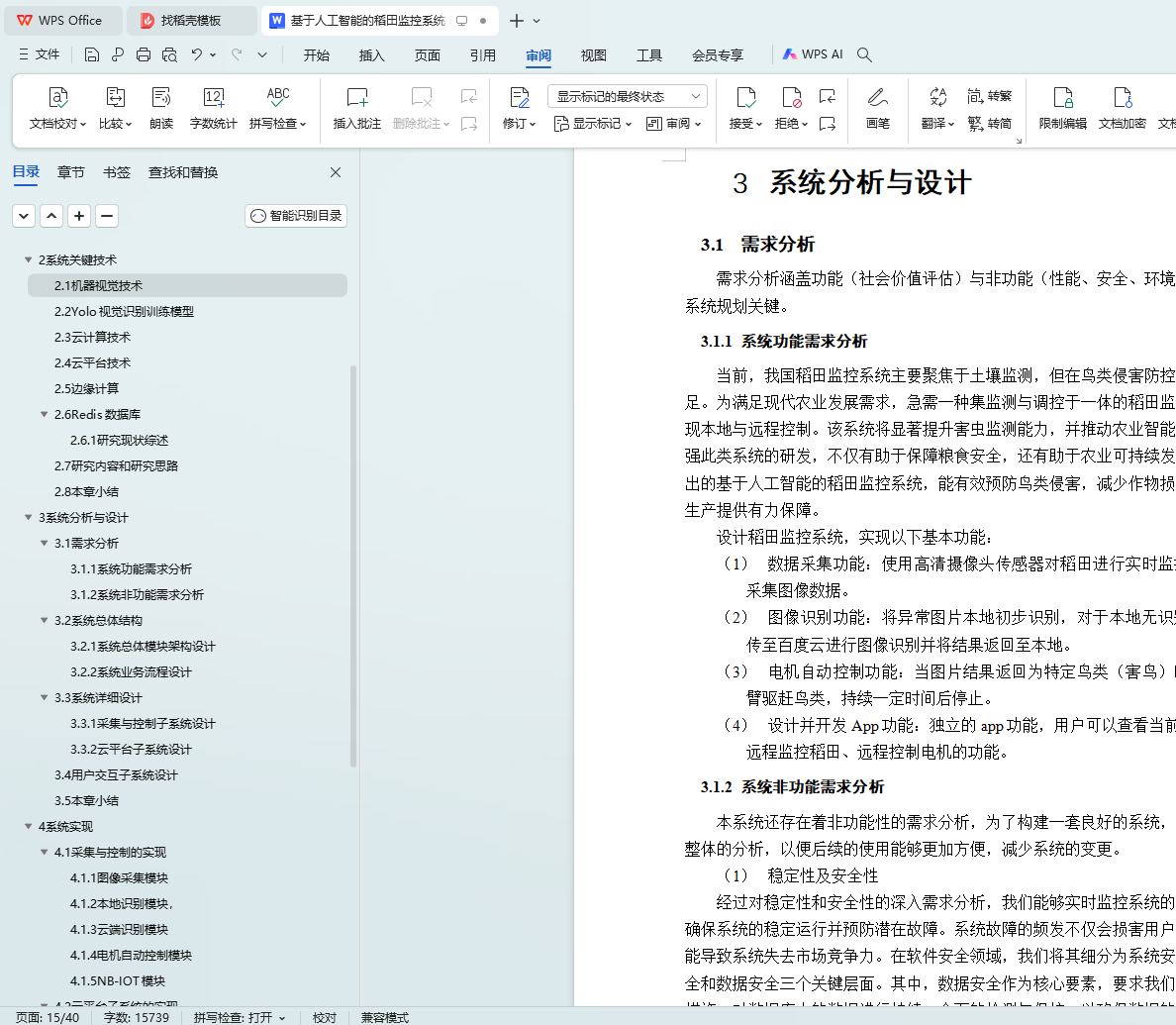Open print preview from quick toolbar
This screenshot has width=1176, height=1025.
(169, 54)
